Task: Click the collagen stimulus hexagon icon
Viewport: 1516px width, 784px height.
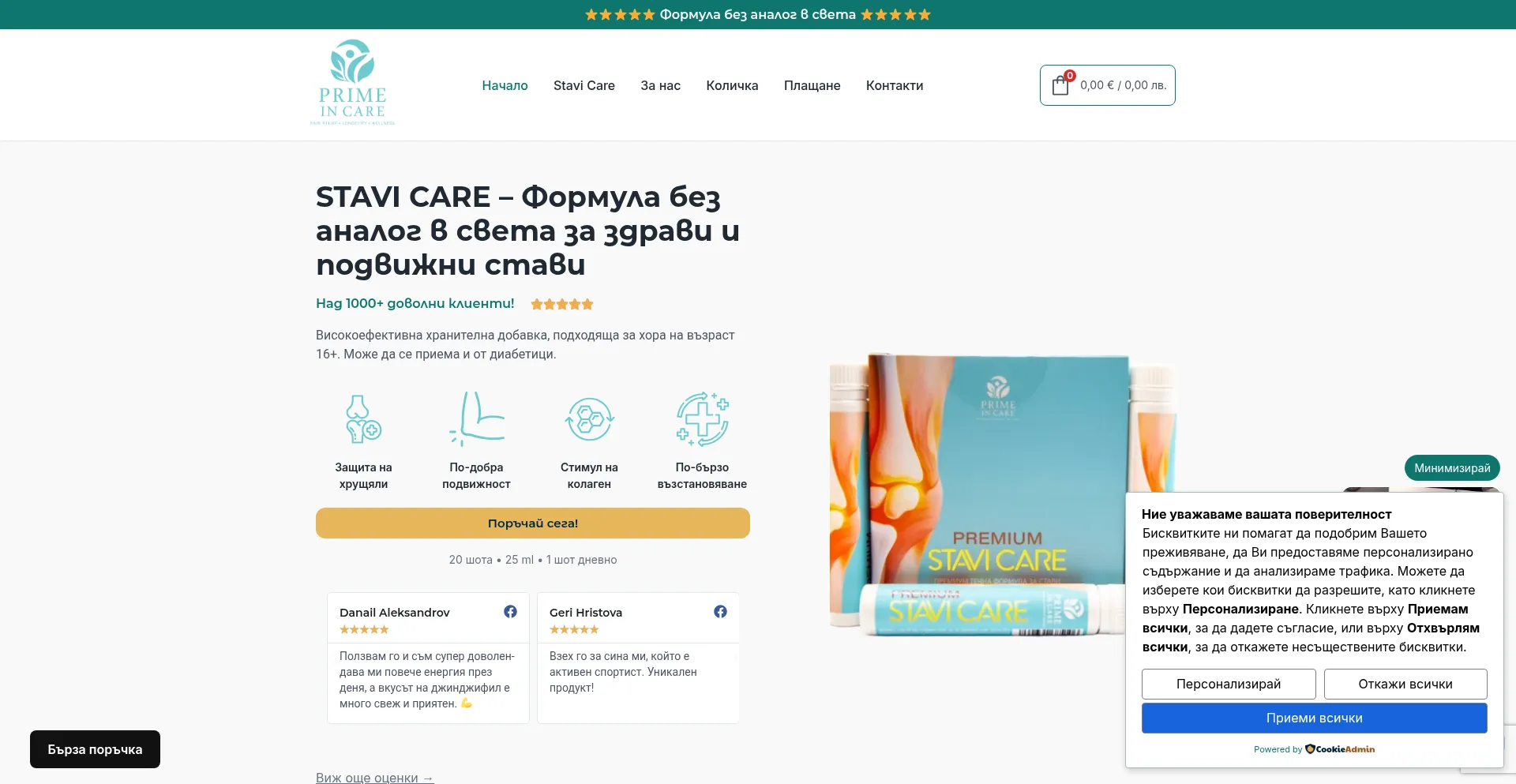Action: click(x=589, y=419)
